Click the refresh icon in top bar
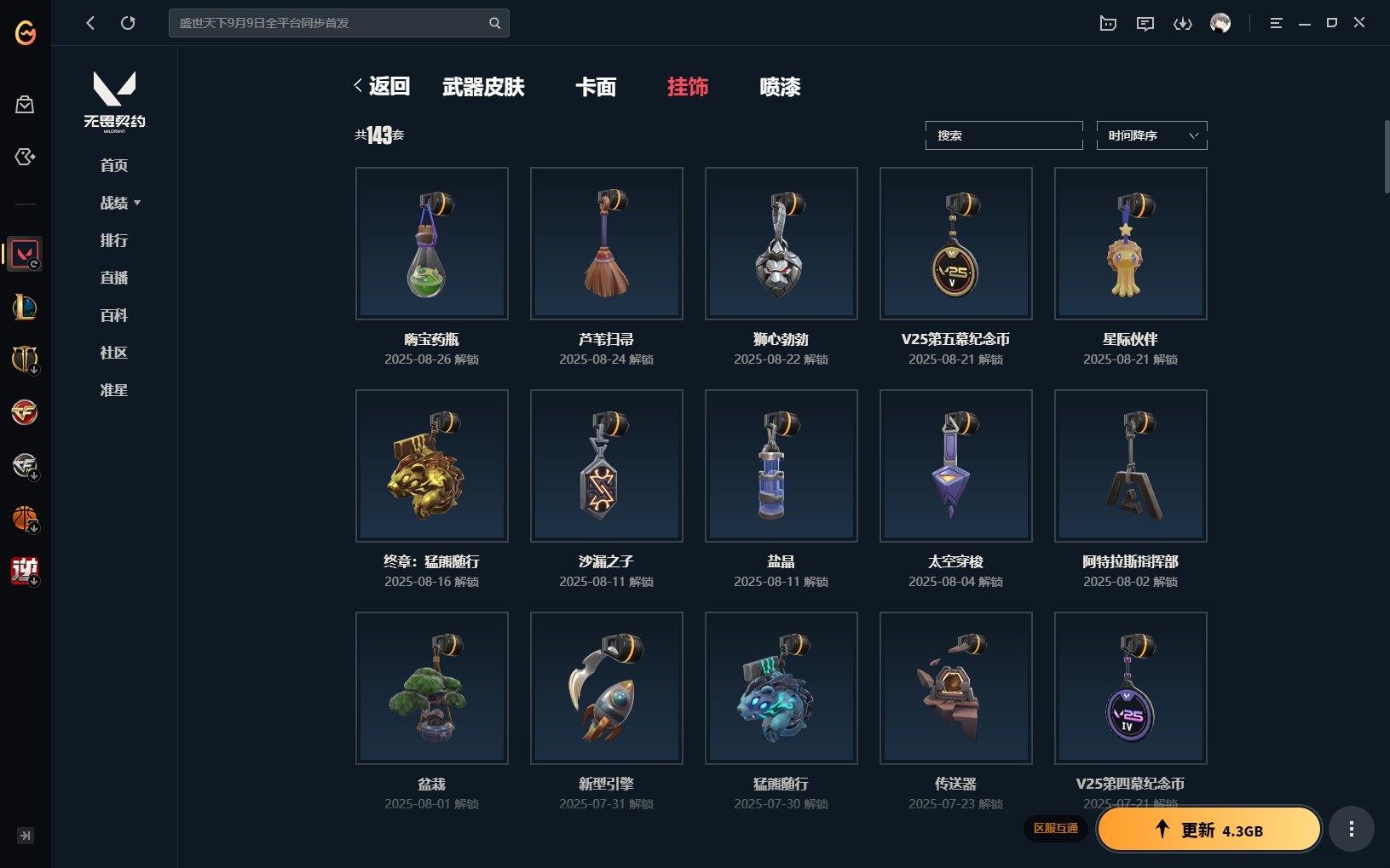The width and height of the screenshot is (1390, 868). point(128,23)
